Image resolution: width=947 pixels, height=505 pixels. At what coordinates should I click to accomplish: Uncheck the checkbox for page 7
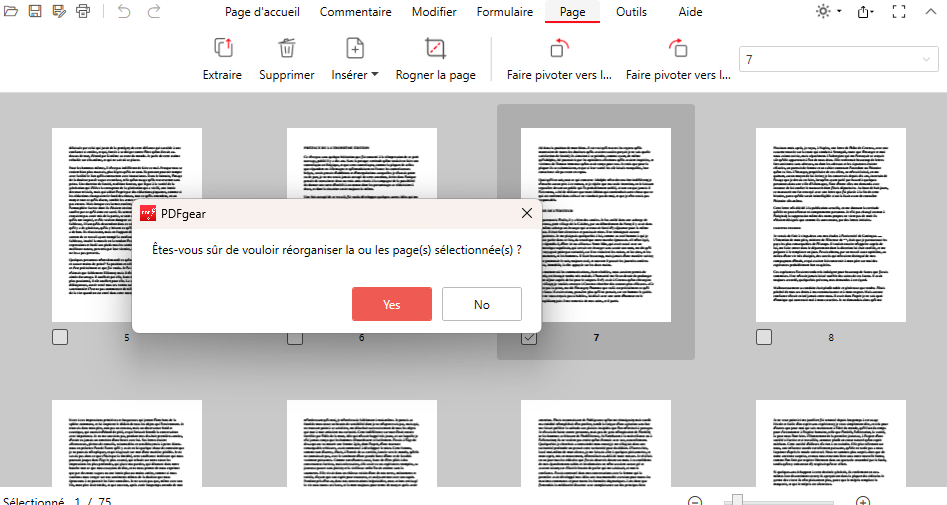(x=528, y=338)
